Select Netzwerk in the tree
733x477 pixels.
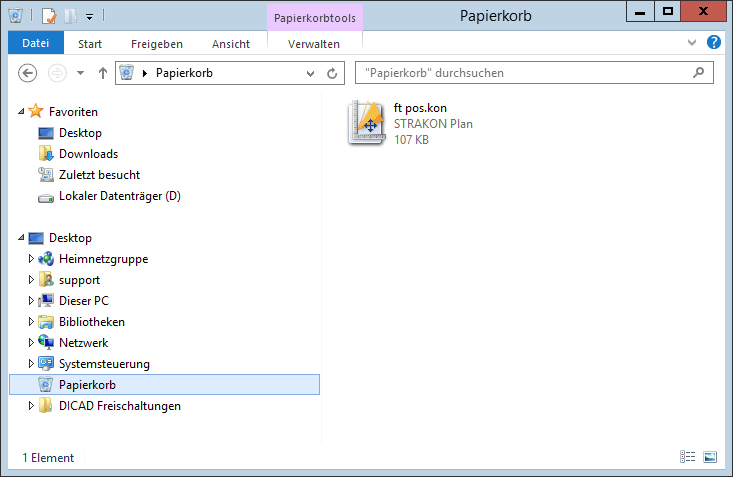pyautogui.click(x=83, y=343)
